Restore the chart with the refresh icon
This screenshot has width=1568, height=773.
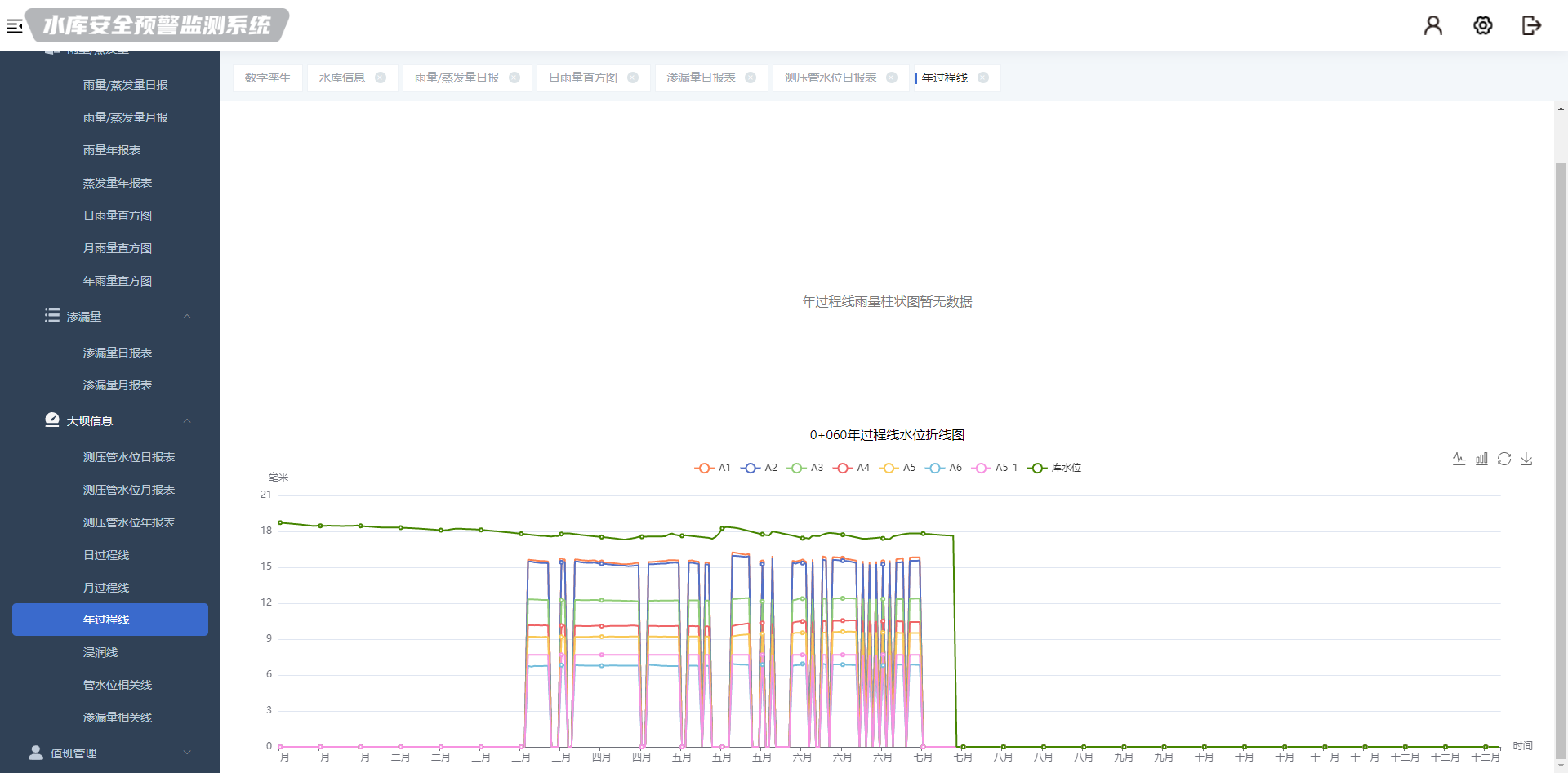click(x=1504, y=459)
